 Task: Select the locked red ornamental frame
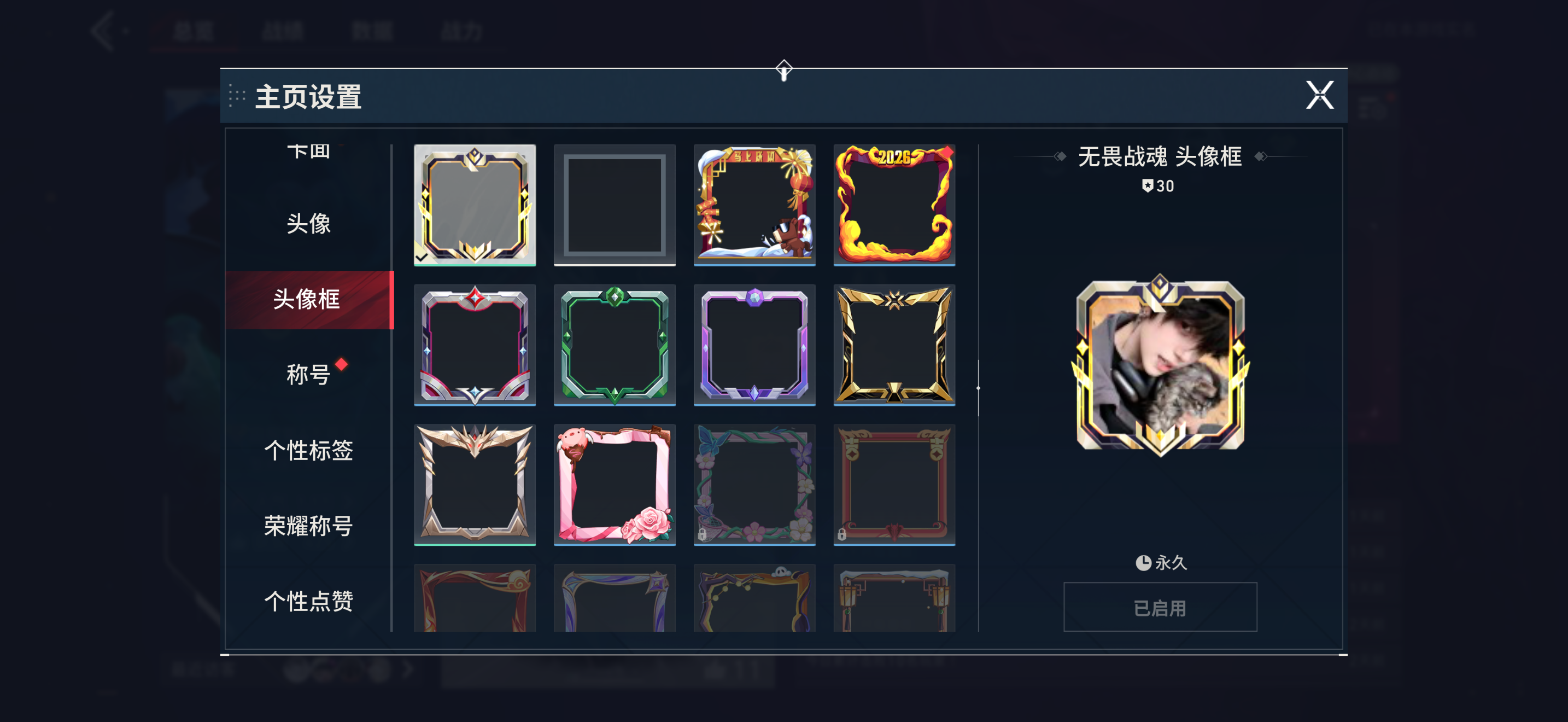pos(893,485)
